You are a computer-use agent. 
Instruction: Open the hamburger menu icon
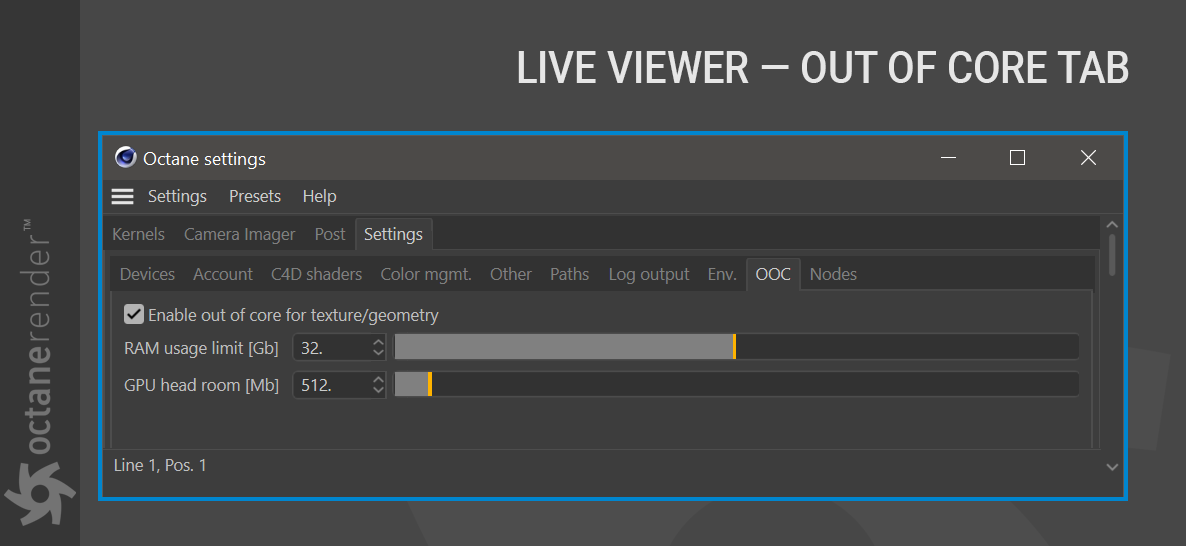(123, 197)
